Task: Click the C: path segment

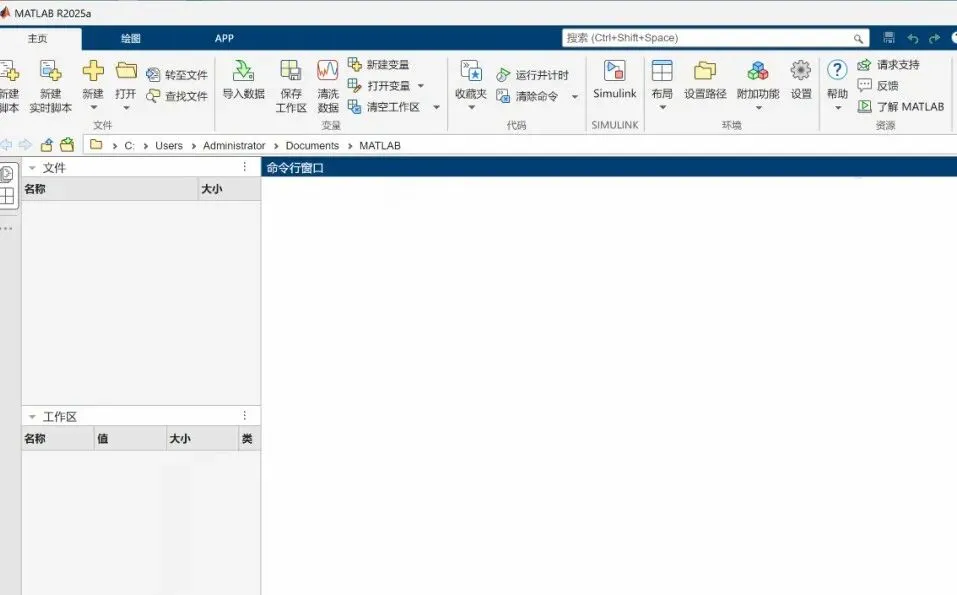Action: 129,146
